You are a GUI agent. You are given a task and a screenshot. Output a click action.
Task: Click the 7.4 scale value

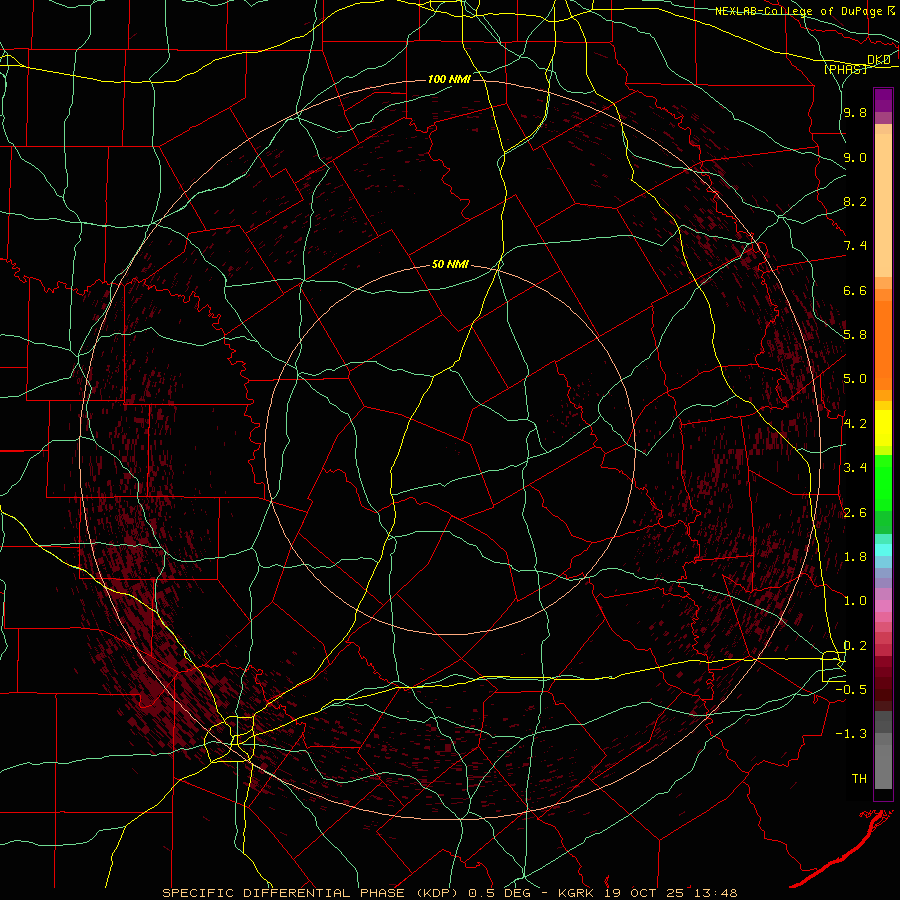[855, 246]
